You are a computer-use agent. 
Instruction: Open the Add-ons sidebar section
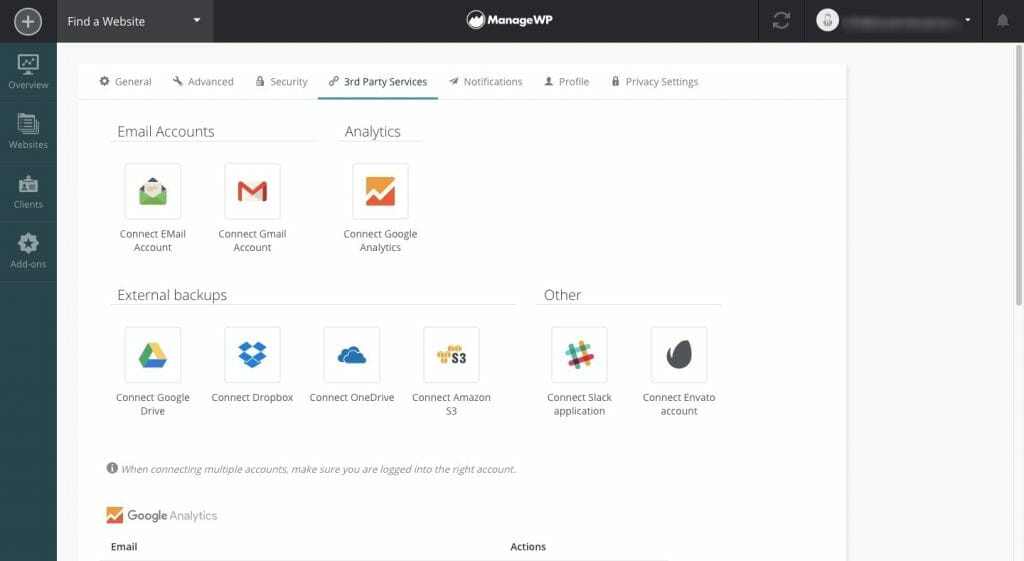tap(28, 251)
